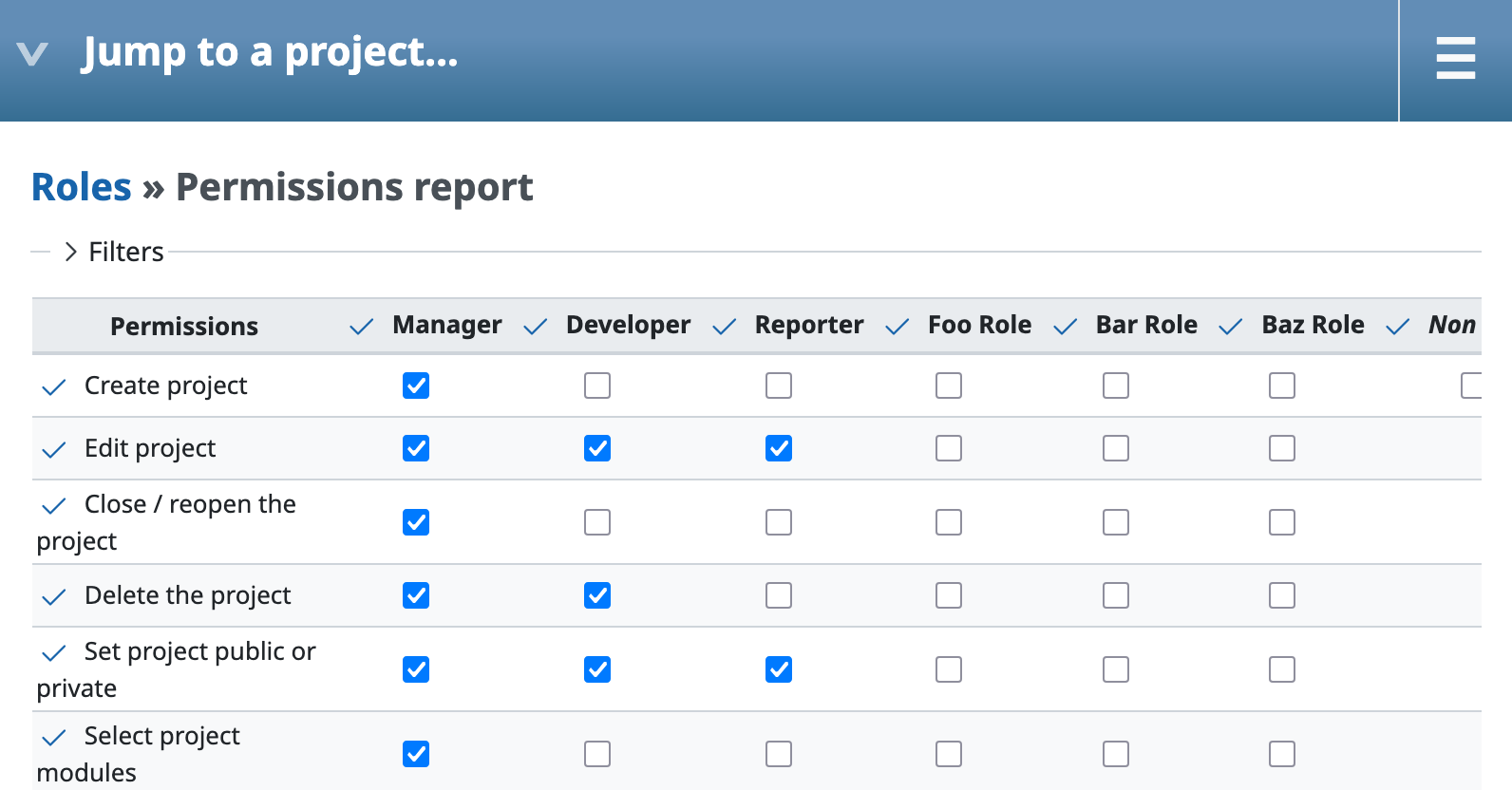Go to the Roles breadcrumb link
1512x790 pixels.
coord(82,187)
